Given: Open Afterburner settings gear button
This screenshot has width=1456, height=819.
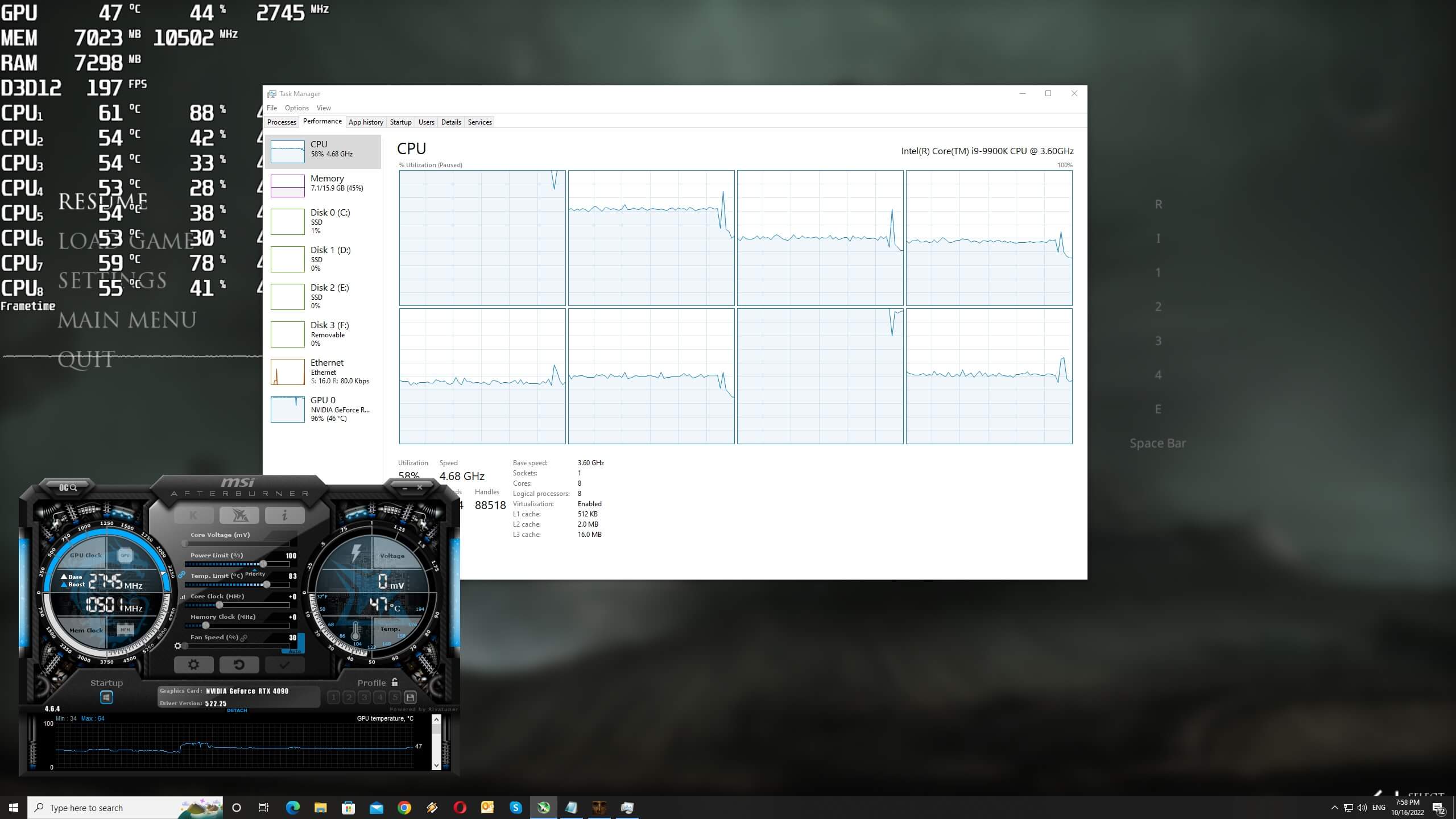Looking at the screenshot, I should pos(193,664).
